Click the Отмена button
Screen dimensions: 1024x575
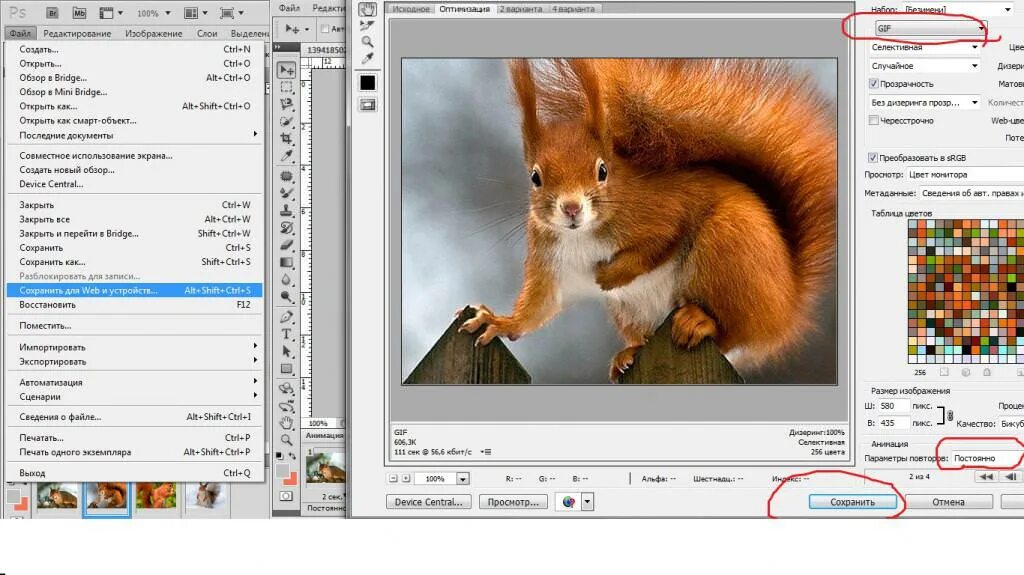coord(948,502)
